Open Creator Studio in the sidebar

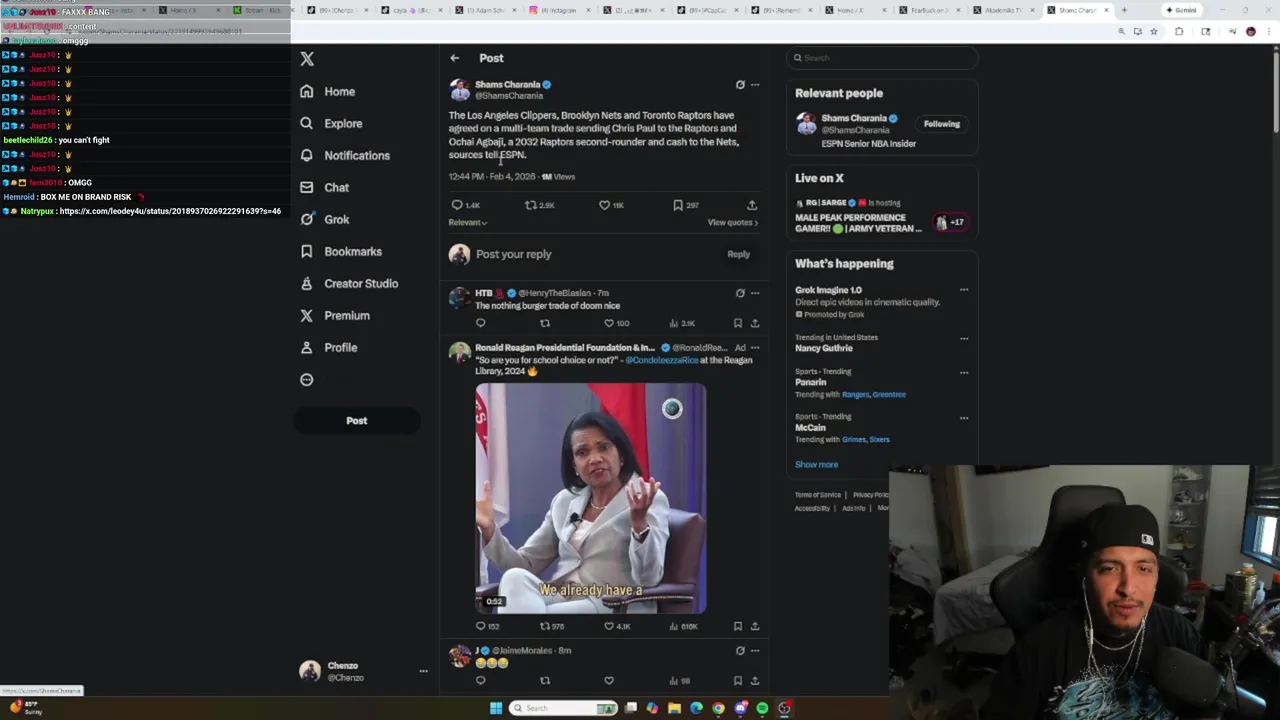(349, 284)
